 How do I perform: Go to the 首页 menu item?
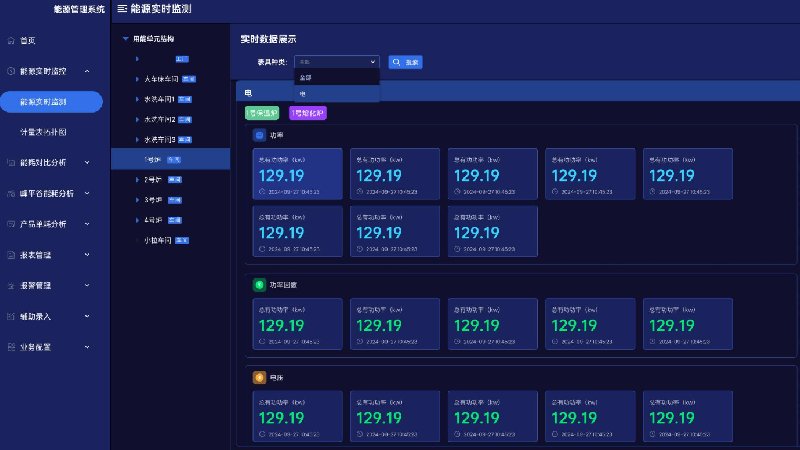(x=28, y=40)
